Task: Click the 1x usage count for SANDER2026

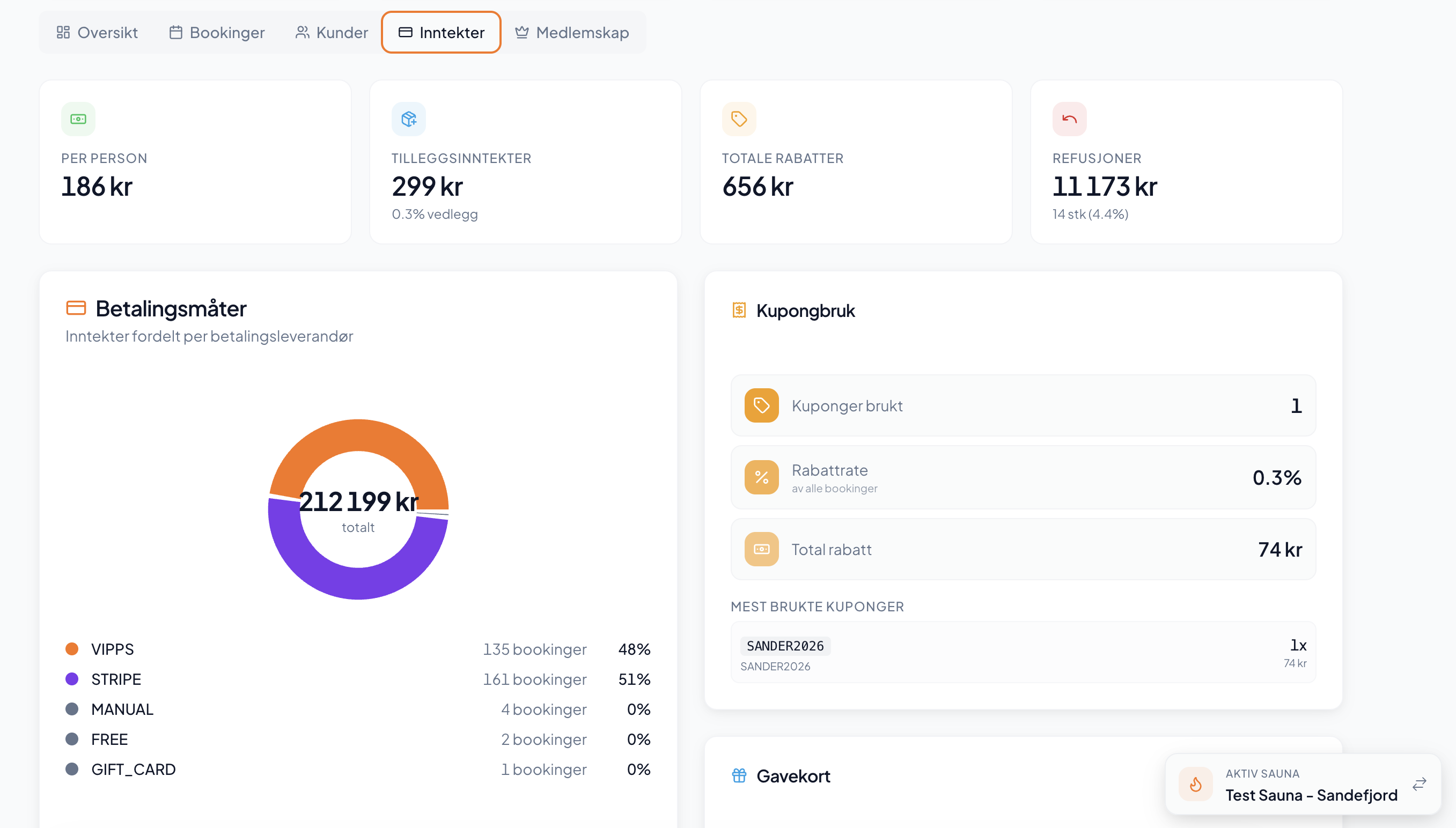Action: click(1298, 645)
